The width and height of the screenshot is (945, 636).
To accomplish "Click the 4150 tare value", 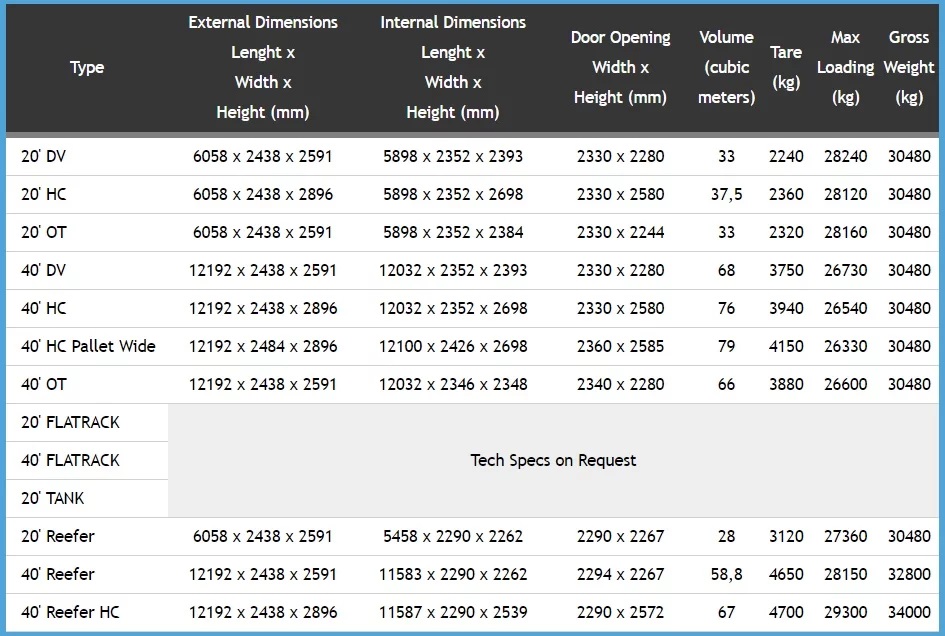I will (x=786, y=346).
